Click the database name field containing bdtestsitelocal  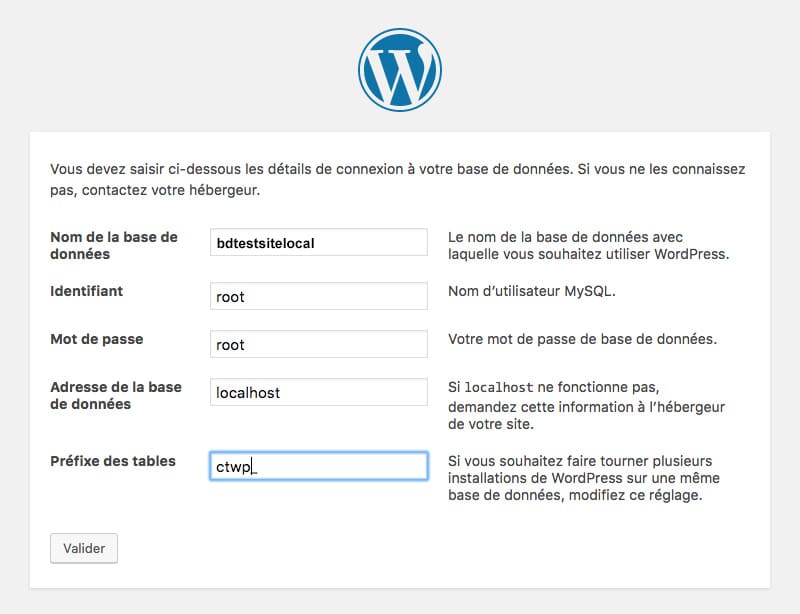point(319,242)
